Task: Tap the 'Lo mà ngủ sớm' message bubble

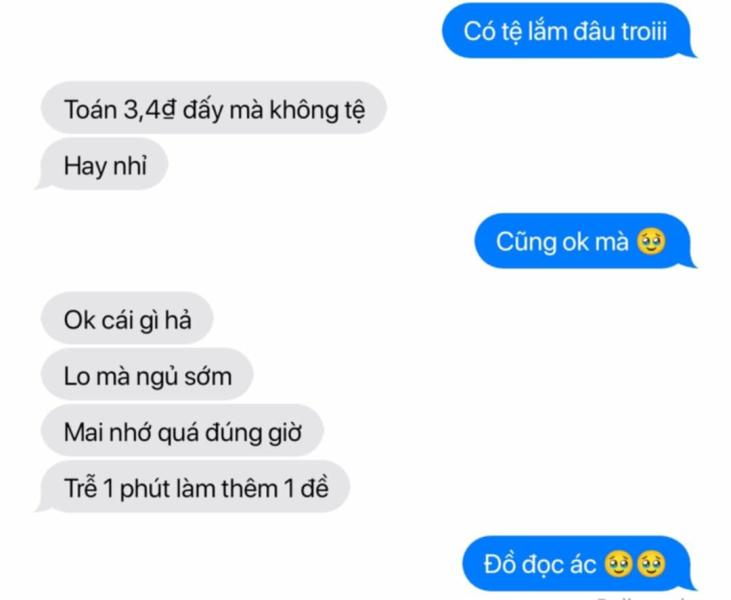Action: point(147,374)
